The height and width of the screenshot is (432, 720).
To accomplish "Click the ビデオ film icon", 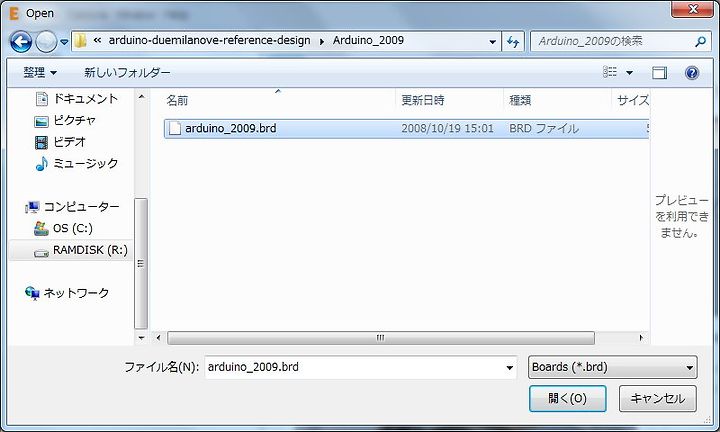I will point(41,143).
